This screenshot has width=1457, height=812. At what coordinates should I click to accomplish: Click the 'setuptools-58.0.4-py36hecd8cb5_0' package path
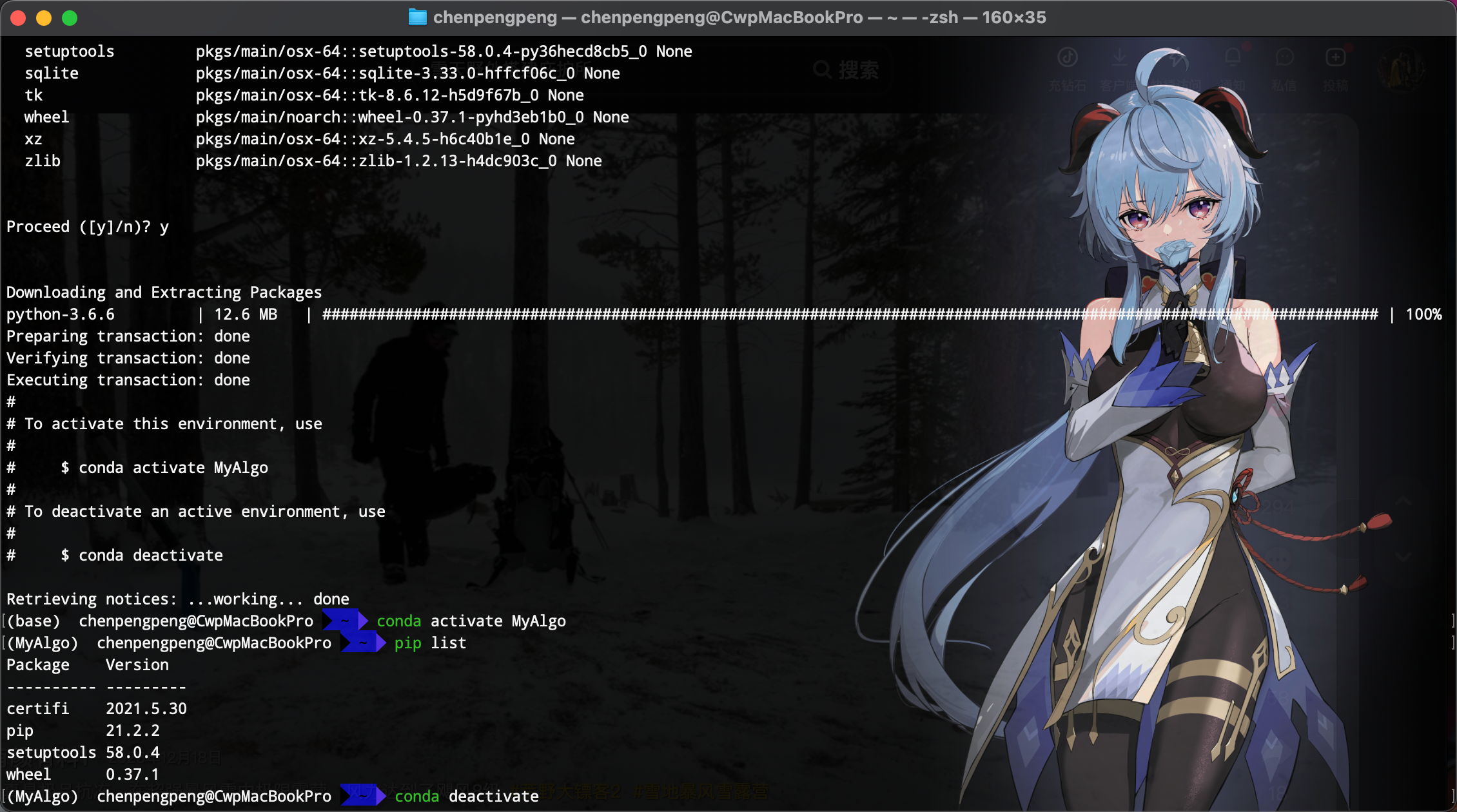click(422, 52)
